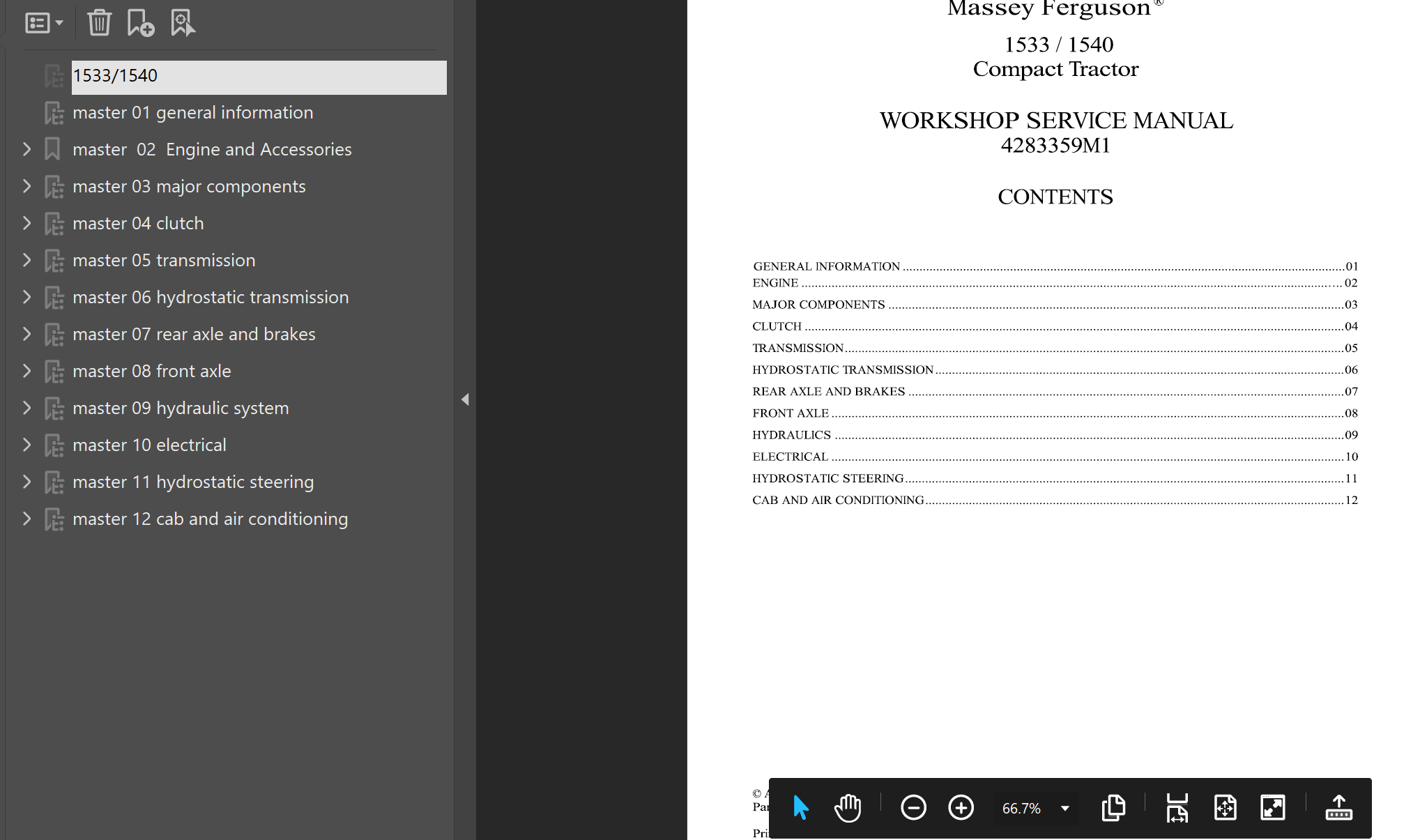1420x840 pixels.
Task: Click bookmark icon beside master 02 Engine
Action: 52,149
